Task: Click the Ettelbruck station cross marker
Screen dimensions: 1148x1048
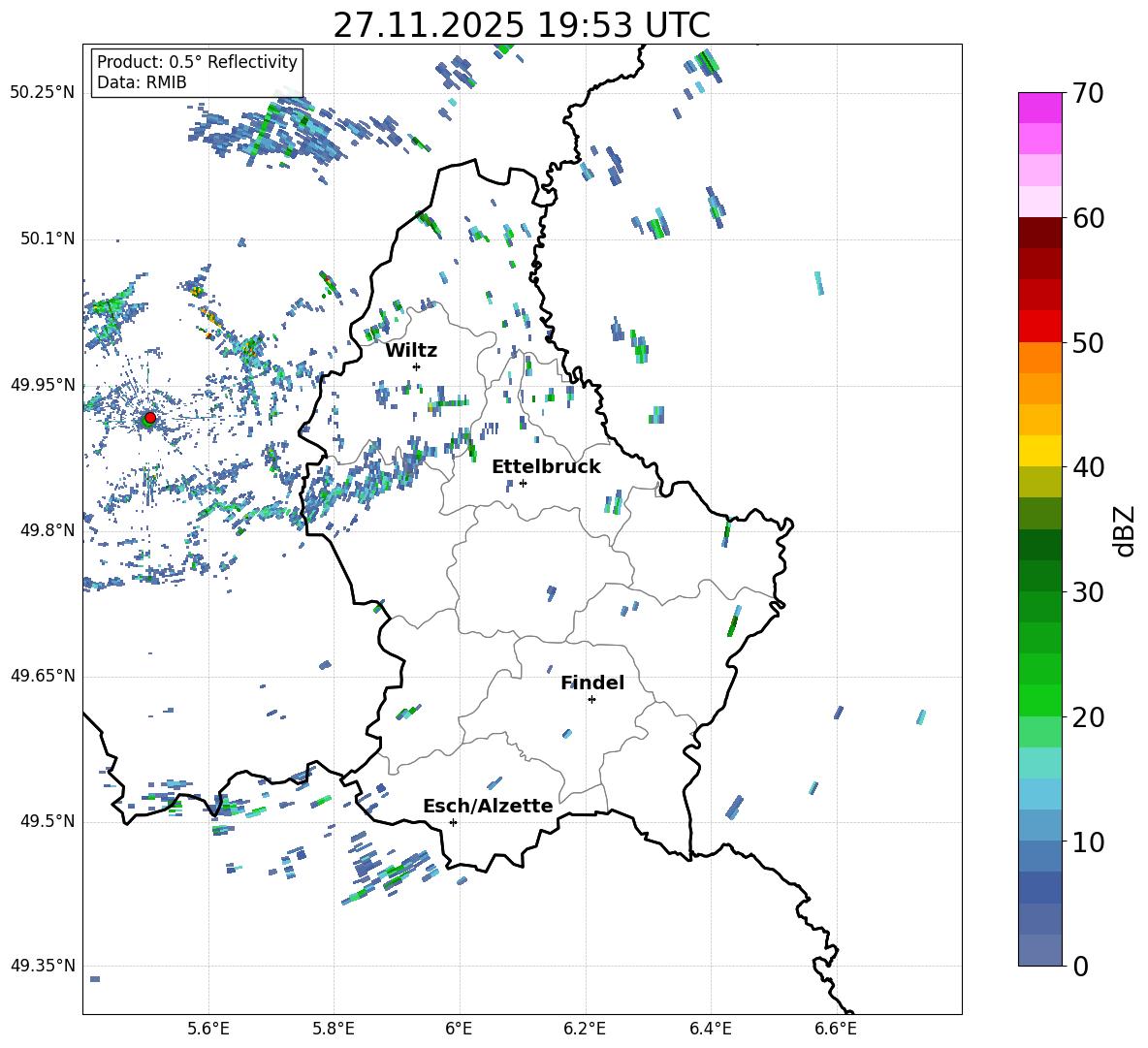Action: point(523,483)
